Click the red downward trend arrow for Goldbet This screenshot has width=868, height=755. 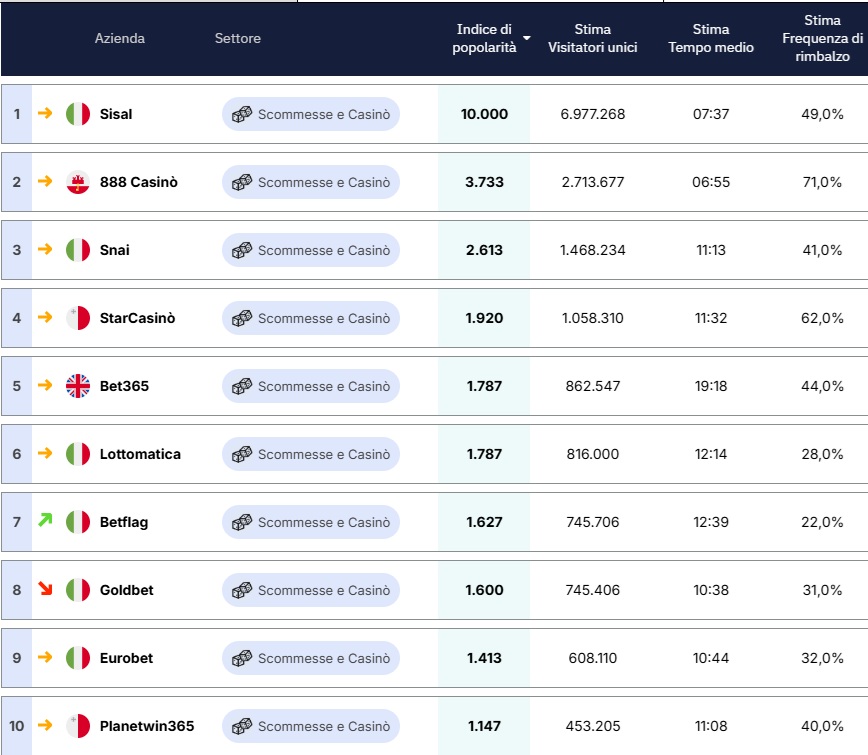pos(45,588)
